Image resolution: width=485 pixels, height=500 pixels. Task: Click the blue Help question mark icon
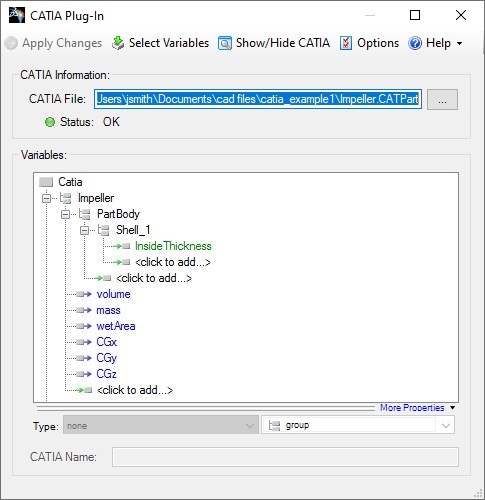(x=415, y=43)
